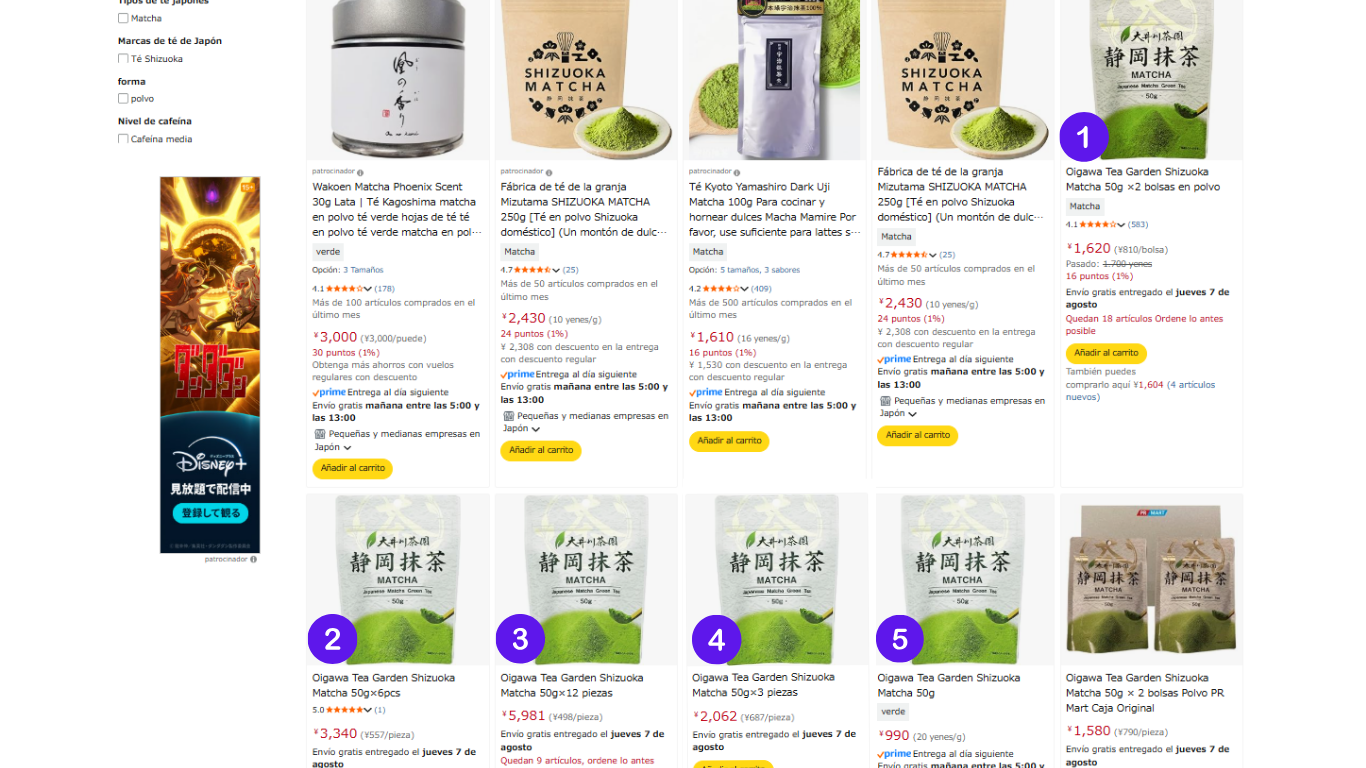Screen dimensions: 1366x768
Task: Click the purple number 5 marker
Action: 900,639
